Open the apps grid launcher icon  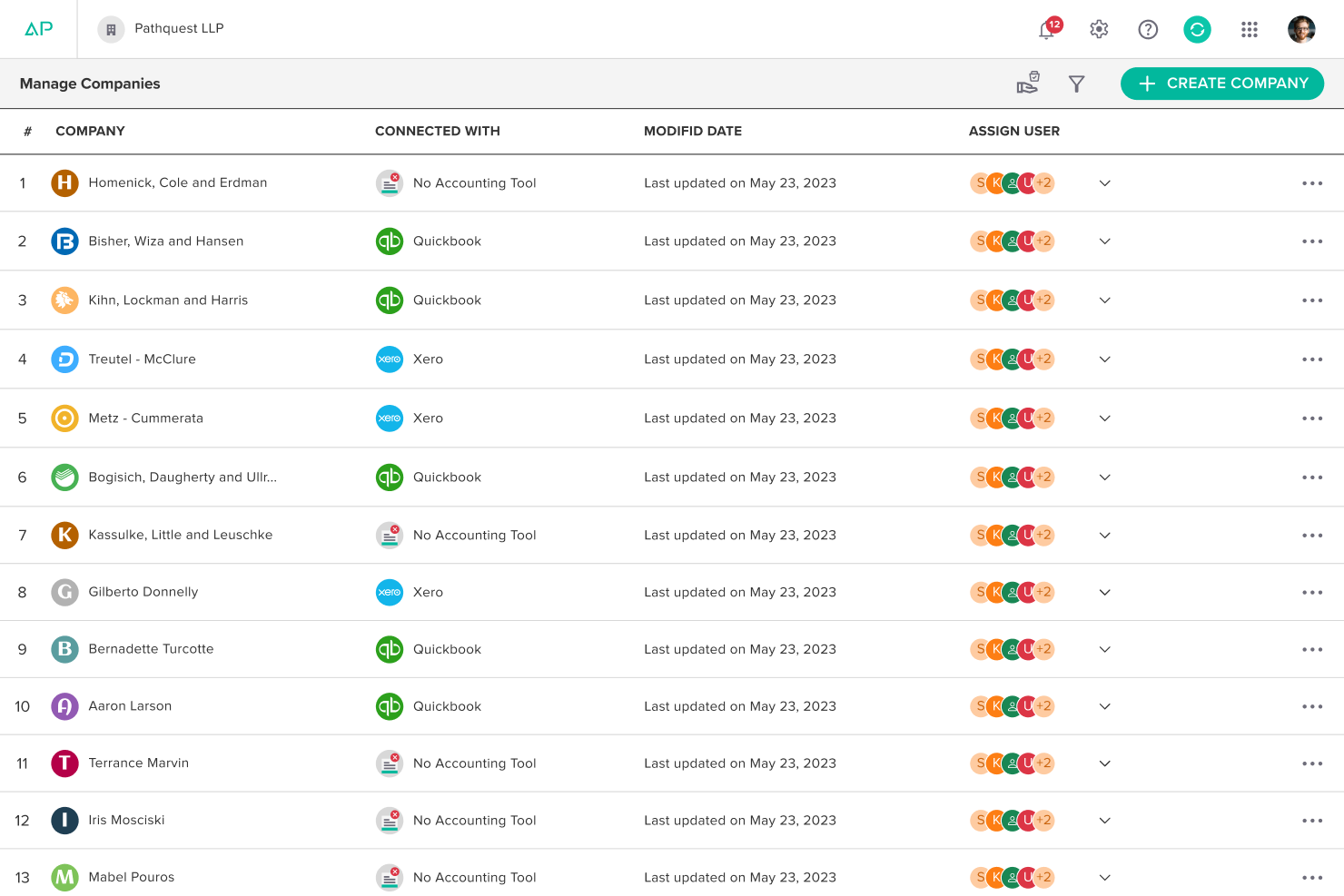[1250, 29]
